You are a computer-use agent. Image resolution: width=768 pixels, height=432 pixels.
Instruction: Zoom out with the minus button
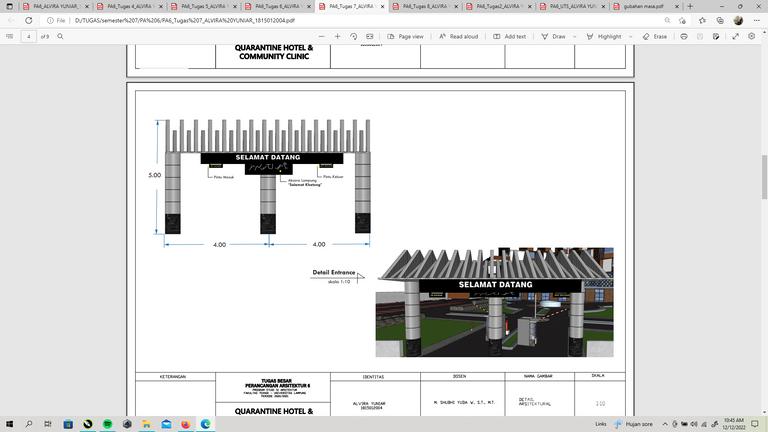pyautogui.click(x=321, y=36)
